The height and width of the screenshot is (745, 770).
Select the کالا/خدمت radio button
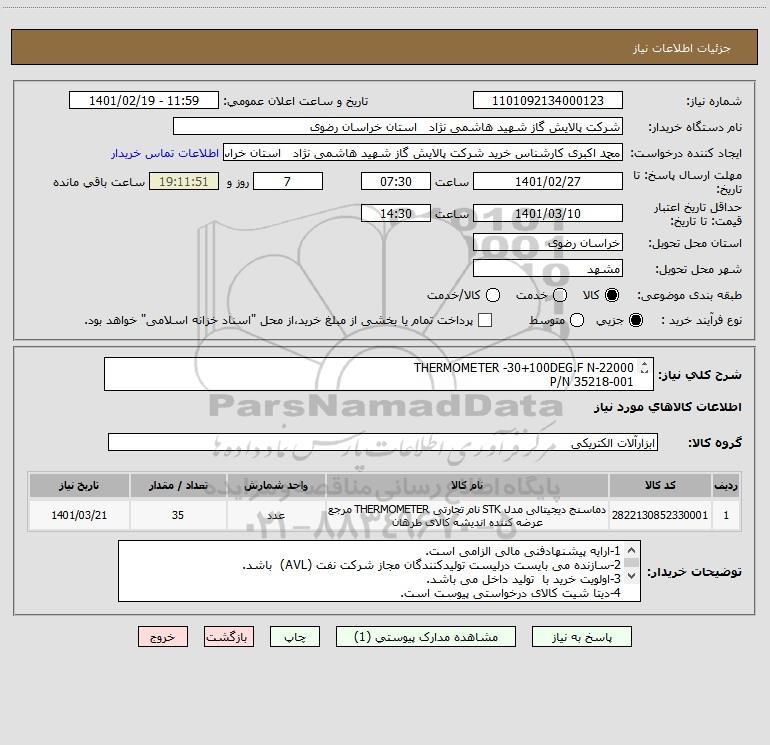tap(493, 295)
